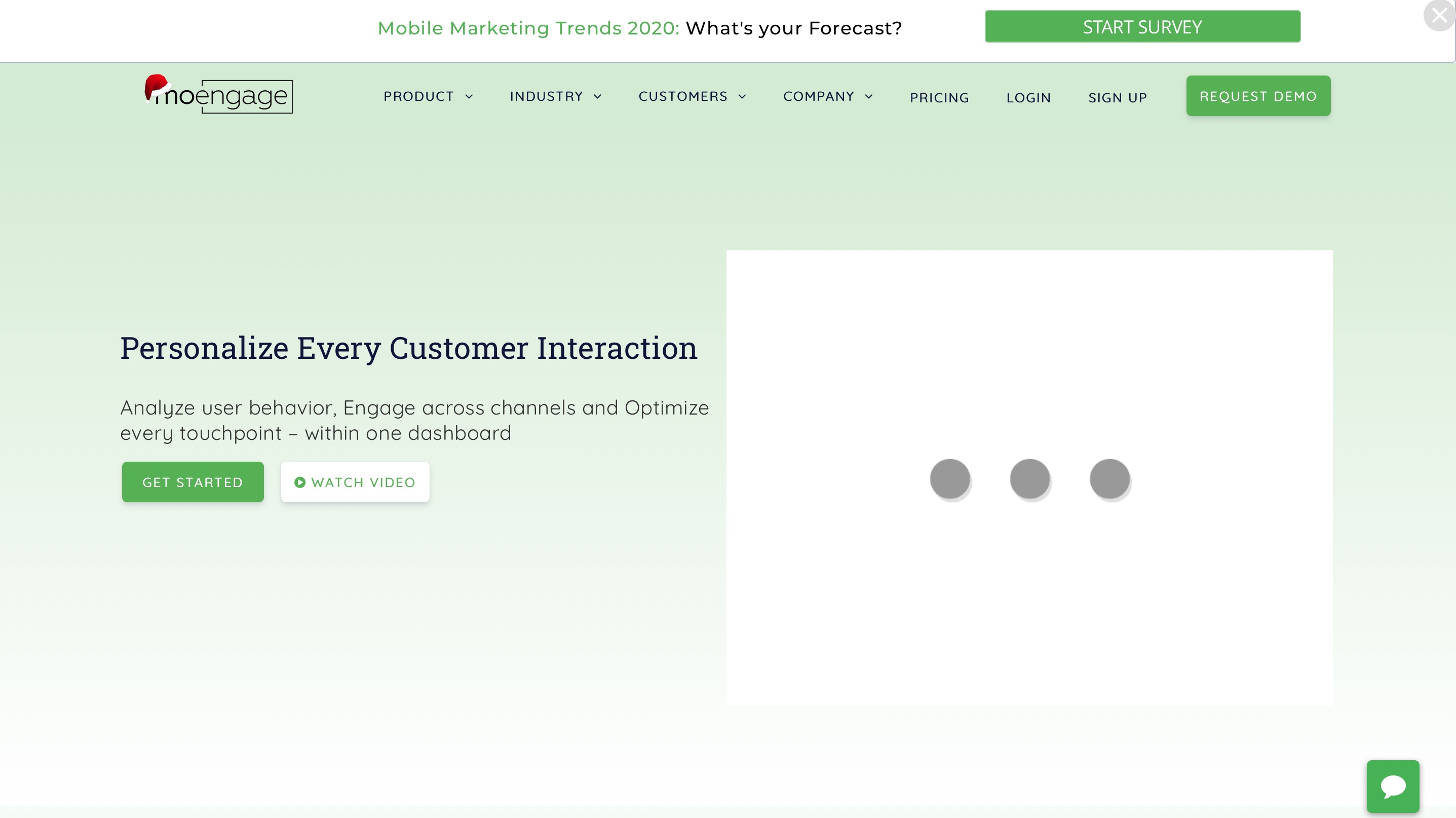Image resolution: width=1456 pixels, height=818 pixels.
Task: Click the first loading circle indicator
Action: (950, 478)
